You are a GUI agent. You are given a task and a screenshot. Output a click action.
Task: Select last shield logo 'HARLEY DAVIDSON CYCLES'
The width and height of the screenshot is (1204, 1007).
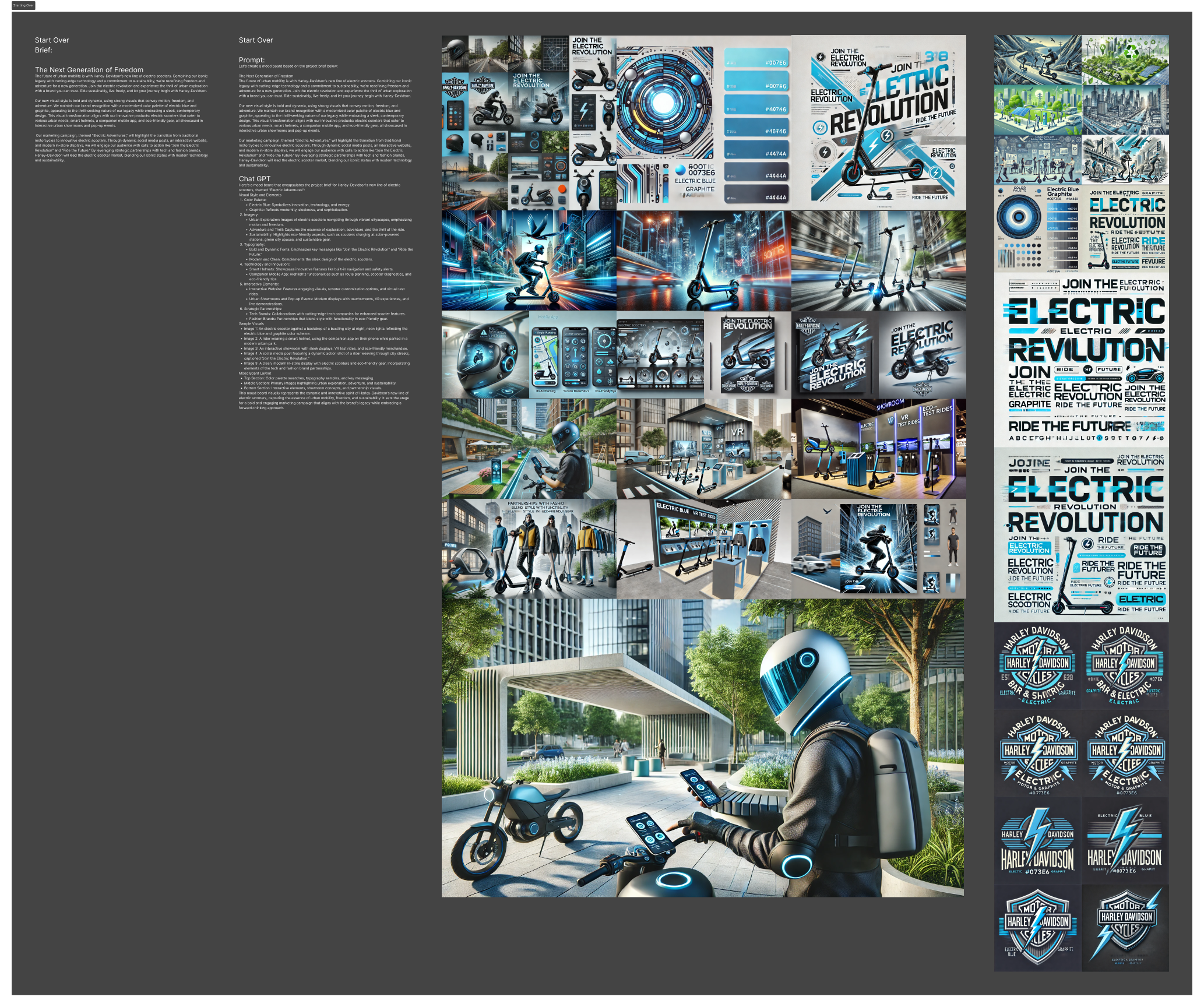pyautogui.click(x=1125, y=928)
